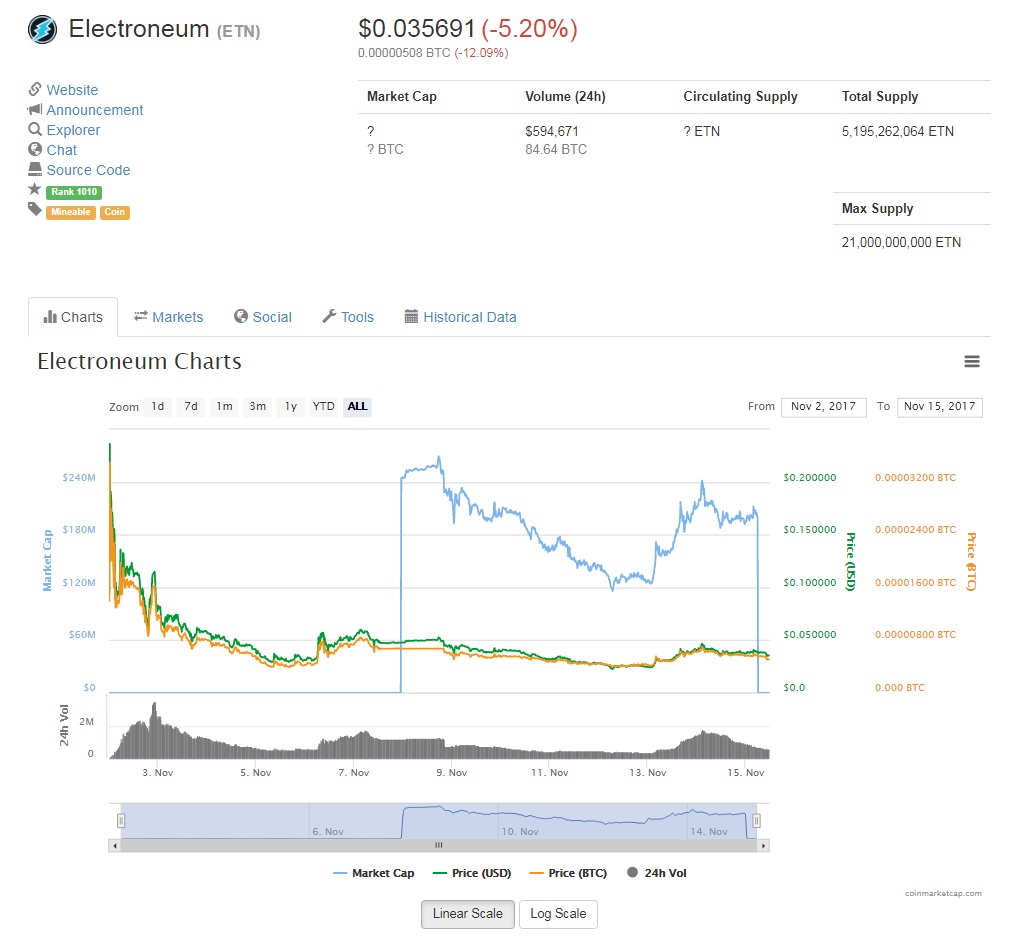Click the 21,000,000,000 ETN max supply value
The width and height of the screenshot is (1010, 938).
901,242
